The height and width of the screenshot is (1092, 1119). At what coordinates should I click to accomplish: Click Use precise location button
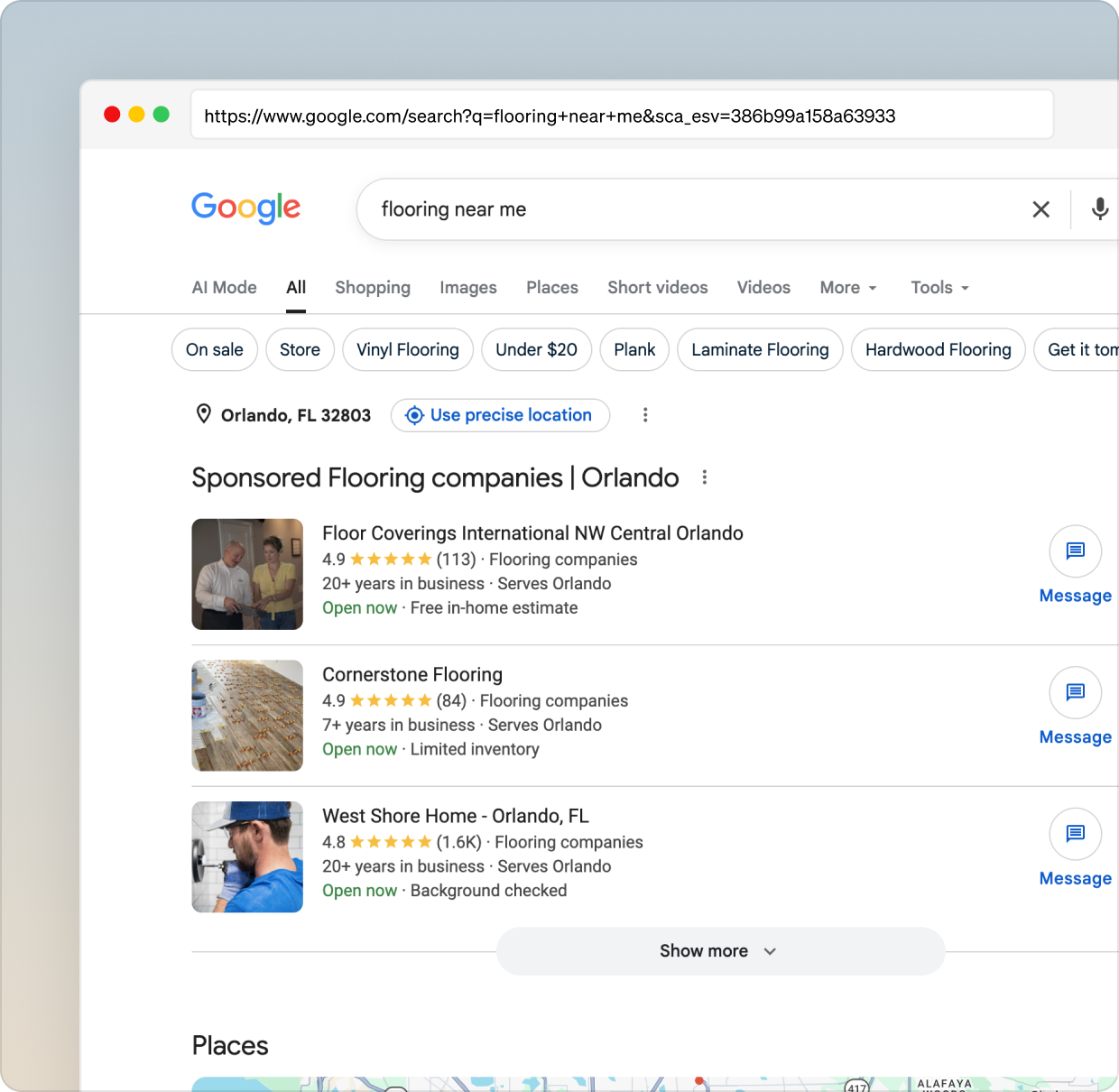pos(501,415)
